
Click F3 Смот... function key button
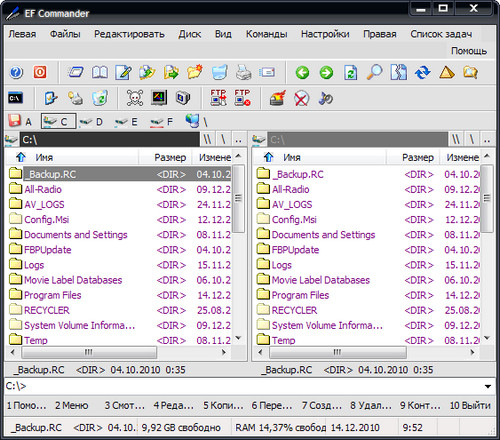point(125,406)
